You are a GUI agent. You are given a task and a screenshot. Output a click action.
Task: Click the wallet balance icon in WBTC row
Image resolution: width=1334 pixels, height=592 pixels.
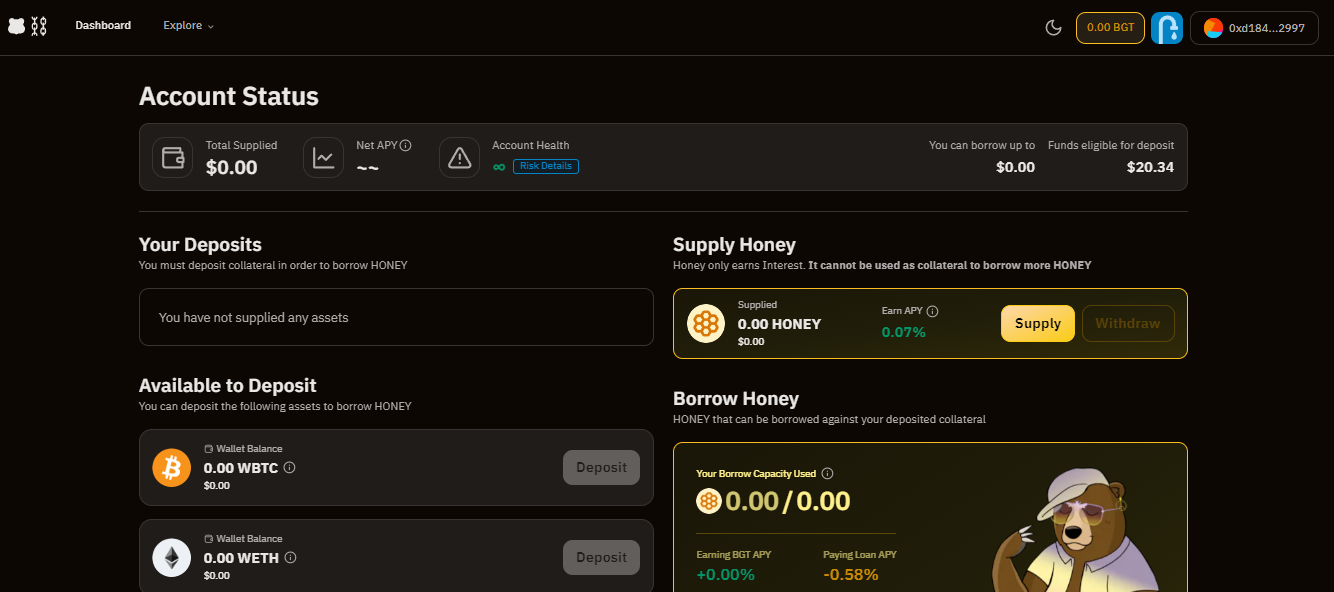click(209, 449)
